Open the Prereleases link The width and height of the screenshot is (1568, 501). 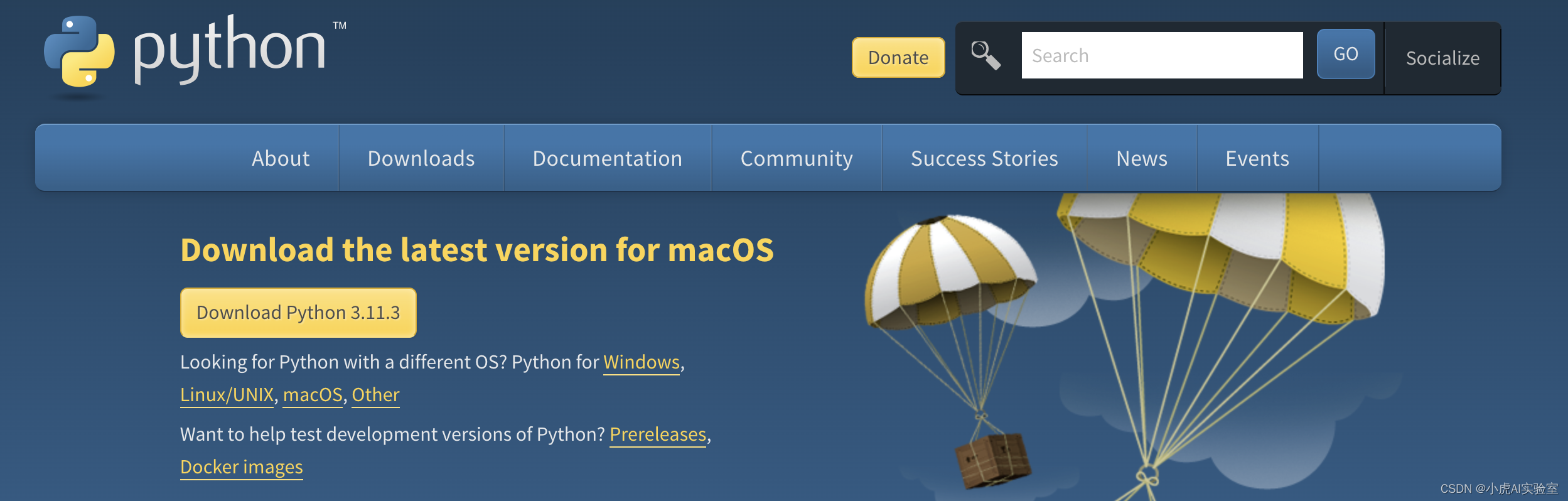point(658,434)
